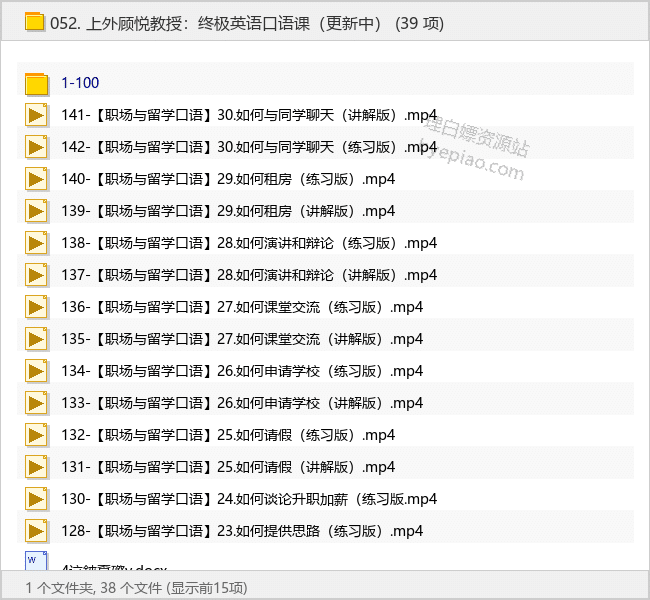Click the video icon for file 130-

pos(36,499)
